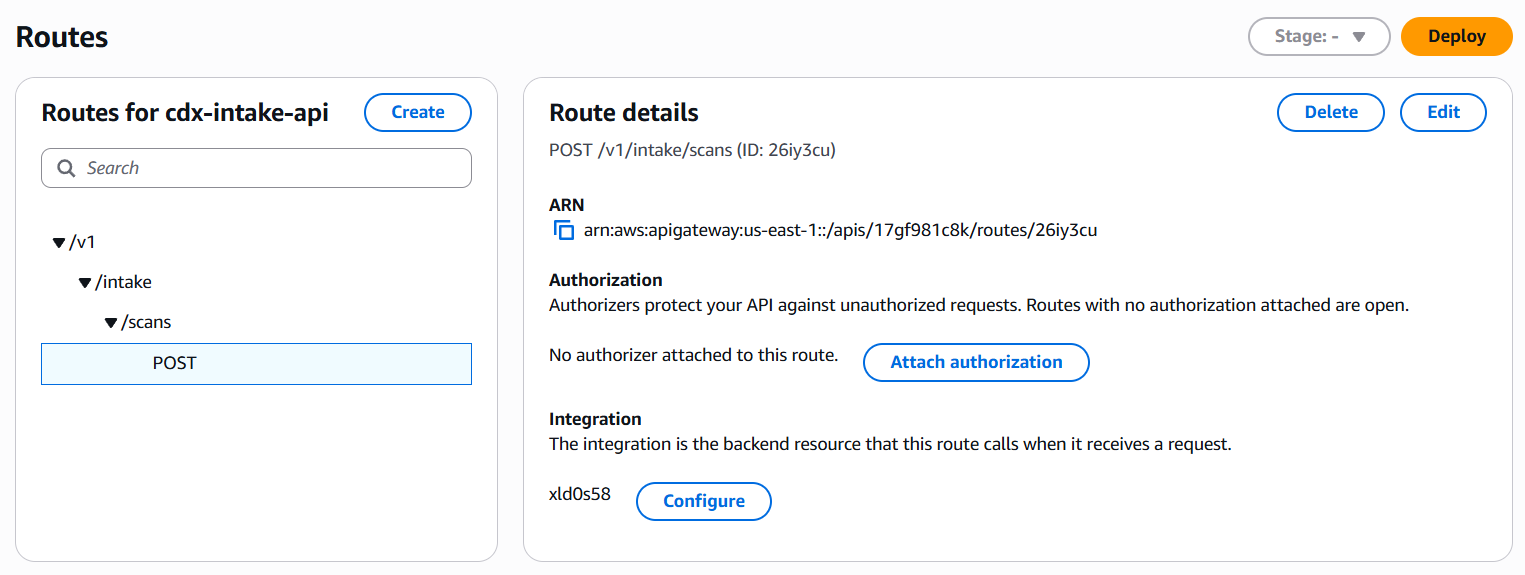Collapse the /scans node triangle
1525x575 pixels.
click(x=111, y=323)
